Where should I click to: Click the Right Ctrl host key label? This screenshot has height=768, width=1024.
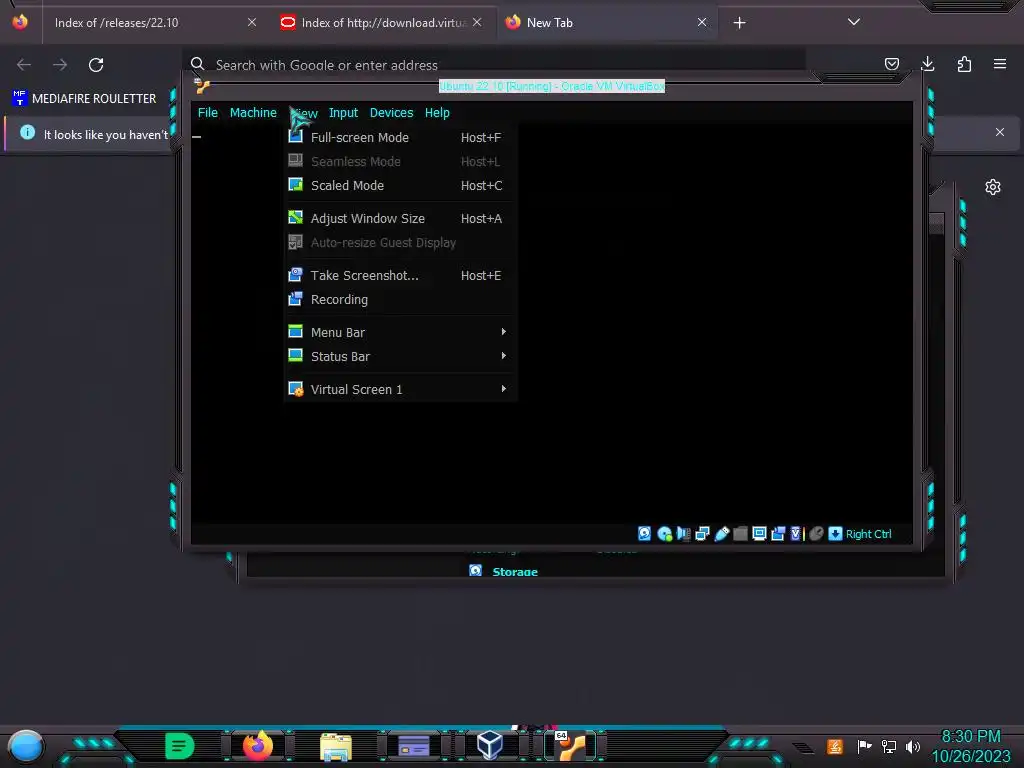point(869,534)
